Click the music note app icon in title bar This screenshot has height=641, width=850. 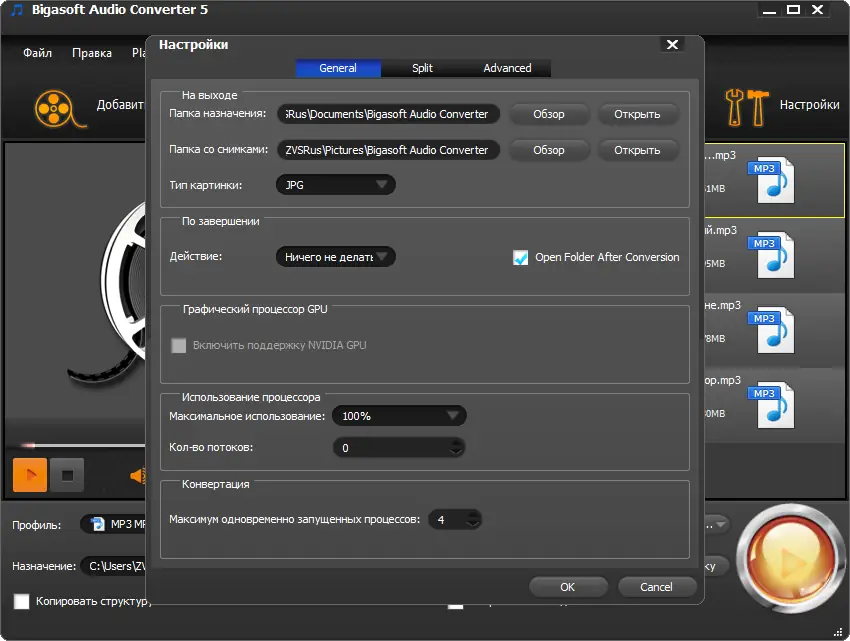pyautogui.click(x=17, y=10)
